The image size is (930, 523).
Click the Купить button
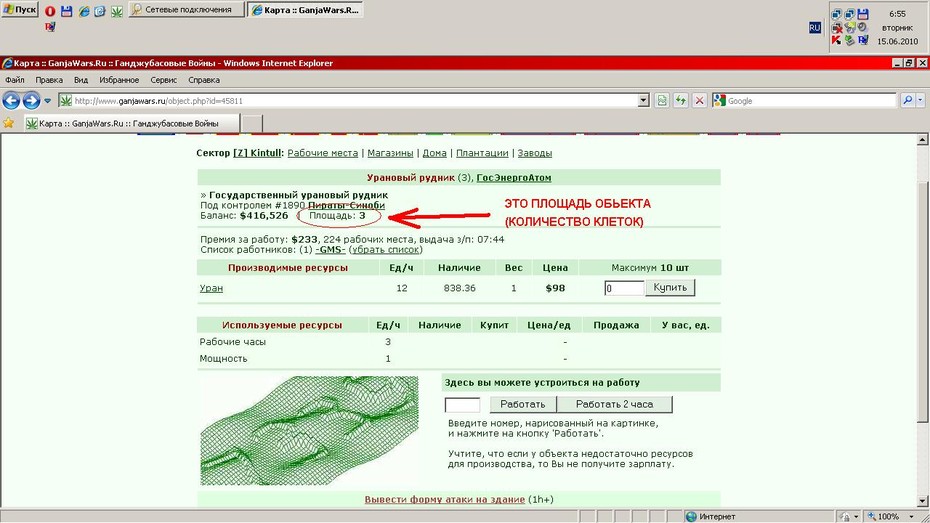click(x=670, y=288)
